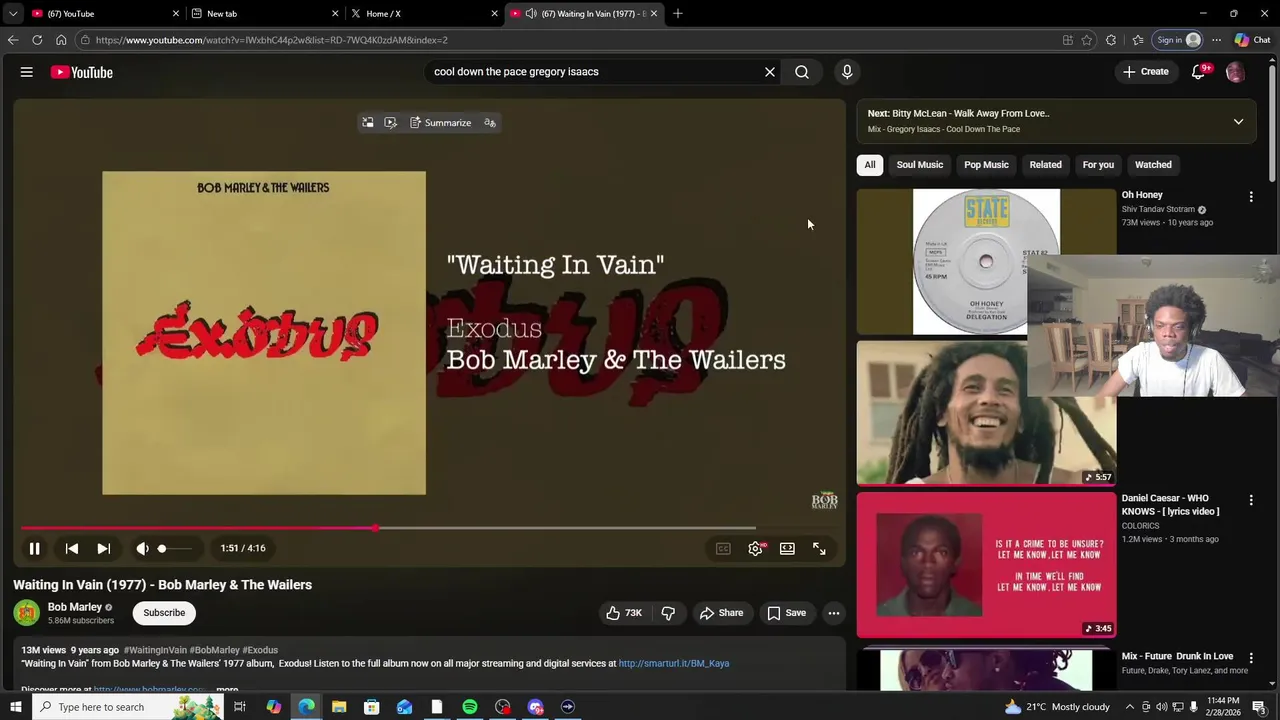Open the Create menu button
1280x720 pixels.
1146,72
